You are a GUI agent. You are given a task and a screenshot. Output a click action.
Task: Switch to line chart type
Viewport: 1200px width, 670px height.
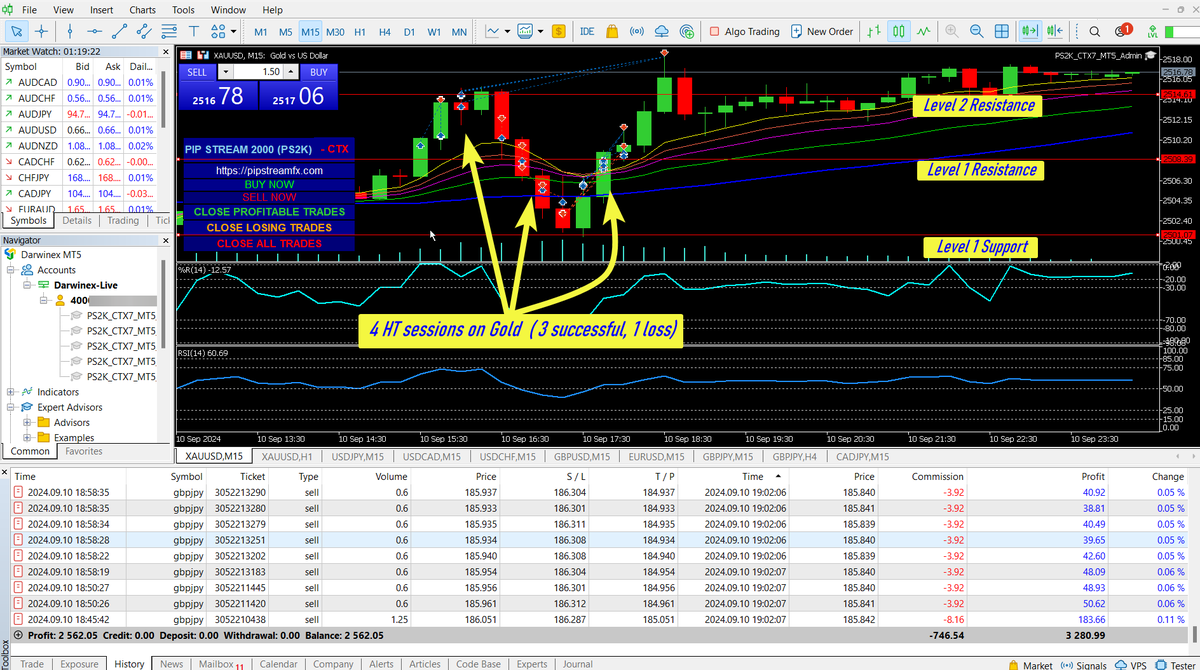pos(925,31)
